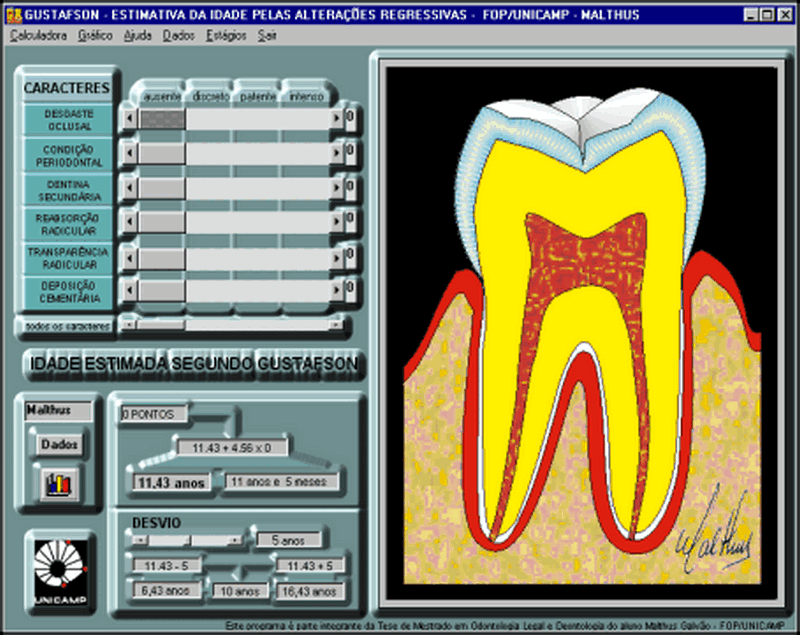Click the UNICAMP logo

click(60, 573)
